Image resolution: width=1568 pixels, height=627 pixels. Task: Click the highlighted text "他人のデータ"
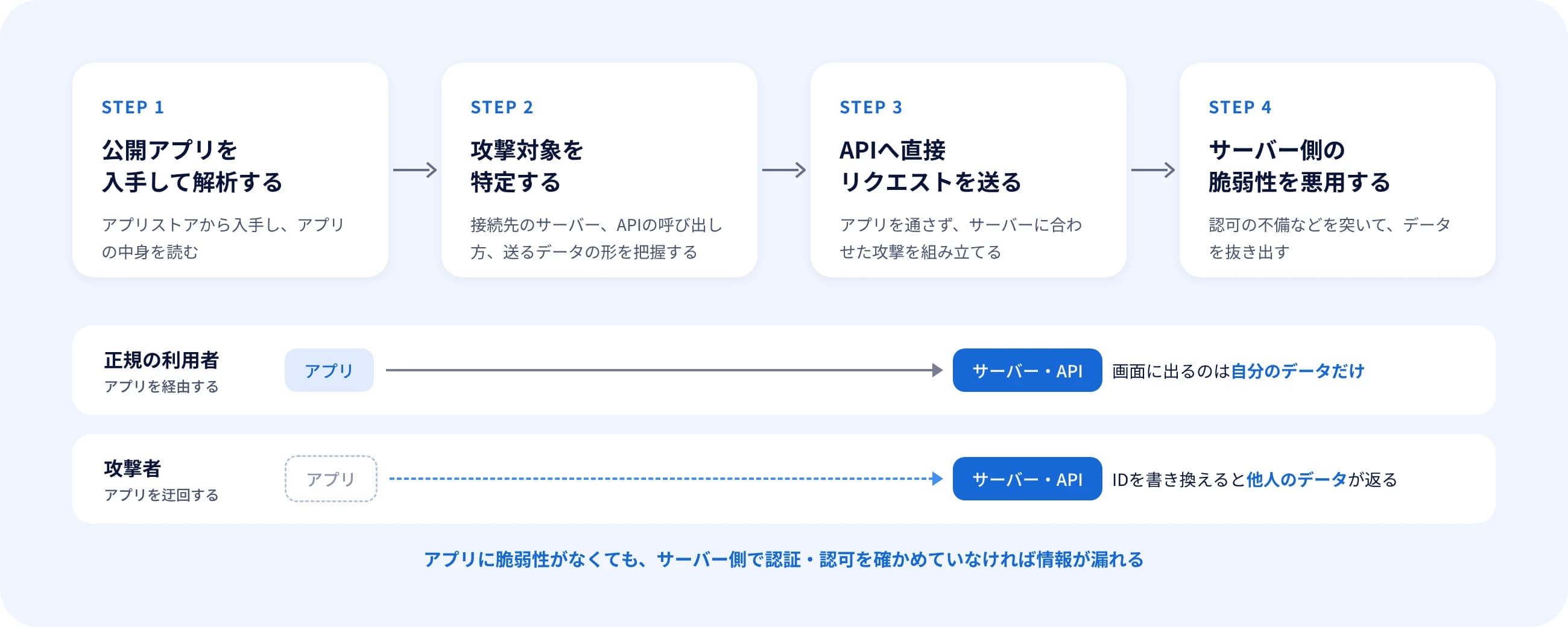(x=1297, y=479)
